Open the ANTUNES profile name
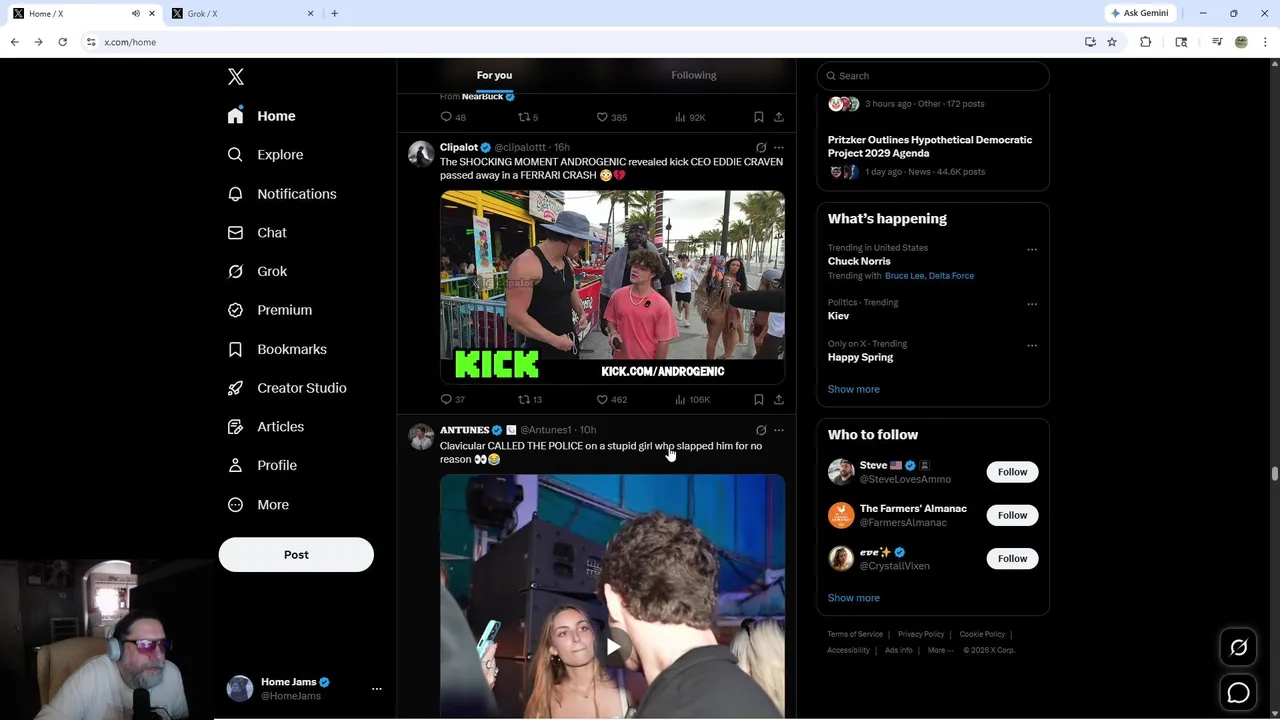The width and height of the screenshot is (1280, 720). [x=464, y=430]
